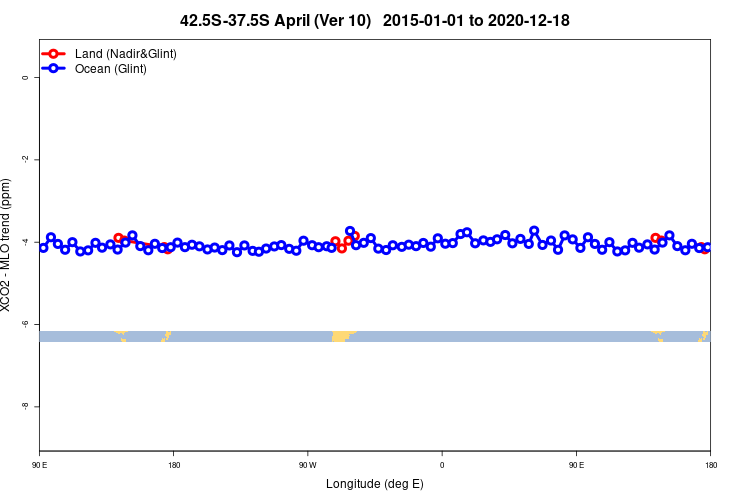
Task: Select the 90 W x-axis tick label
Action: pos(308,465)
